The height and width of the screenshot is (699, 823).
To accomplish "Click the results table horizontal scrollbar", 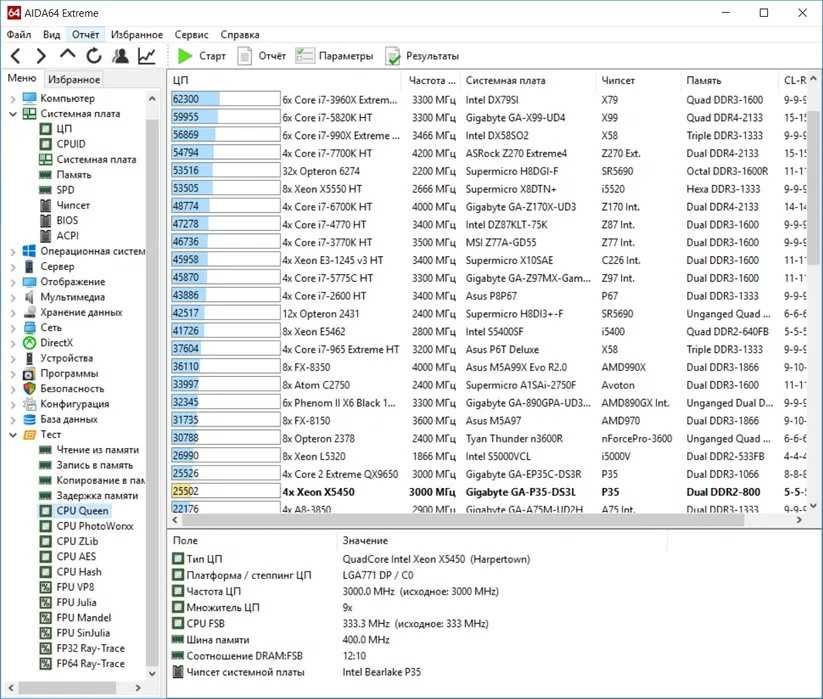I will click(x=464, y=520).
